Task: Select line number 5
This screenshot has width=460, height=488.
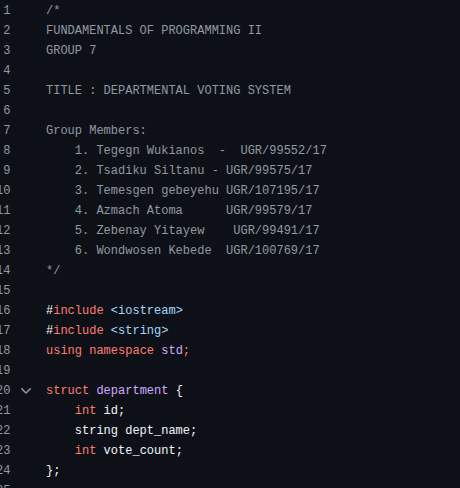Action: (7, 90)
